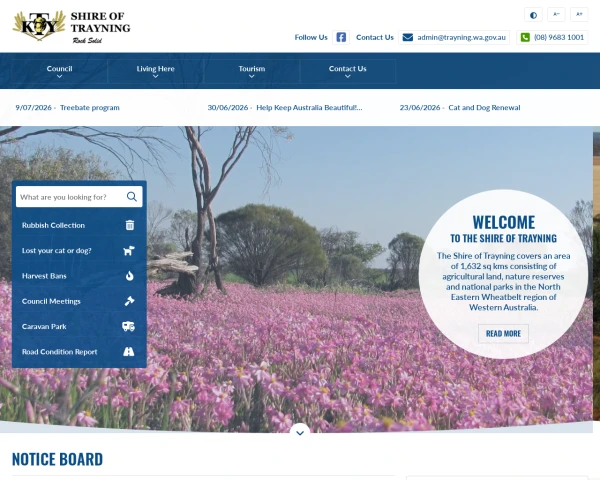Click the 23/06/2026 date text

tap(420, 108)
